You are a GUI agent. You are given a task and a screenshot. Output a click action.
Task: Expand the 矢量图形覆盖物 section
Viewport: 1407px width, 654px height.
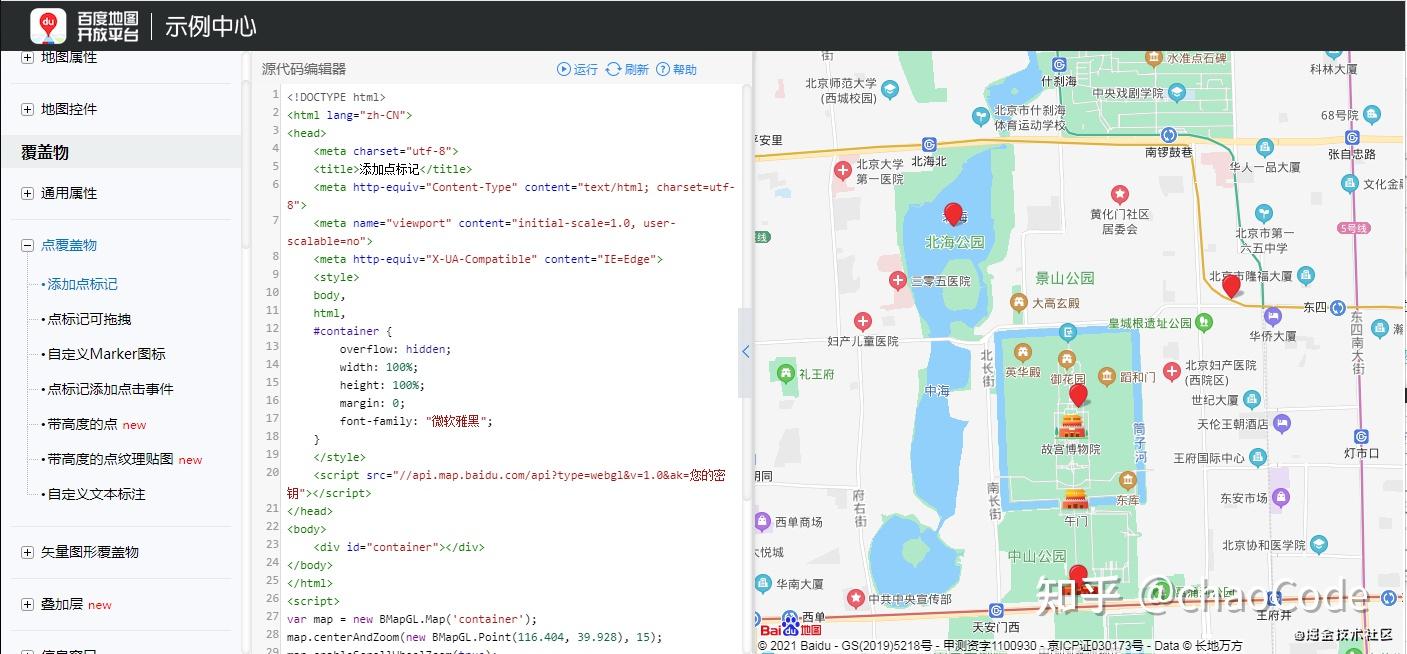click(x=27, y=552)
